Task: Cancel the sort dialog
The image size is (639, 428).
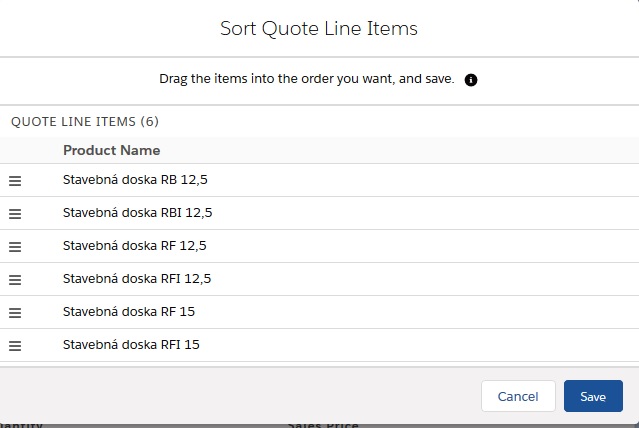Action: click(518, 396)
